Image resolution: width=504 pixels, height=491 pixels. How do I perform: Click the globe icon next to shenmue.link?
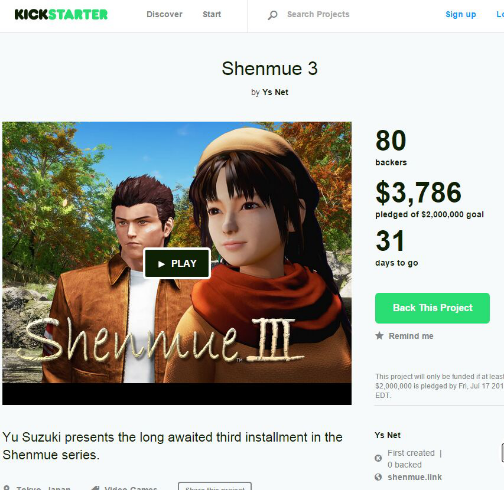coord(378,477)
